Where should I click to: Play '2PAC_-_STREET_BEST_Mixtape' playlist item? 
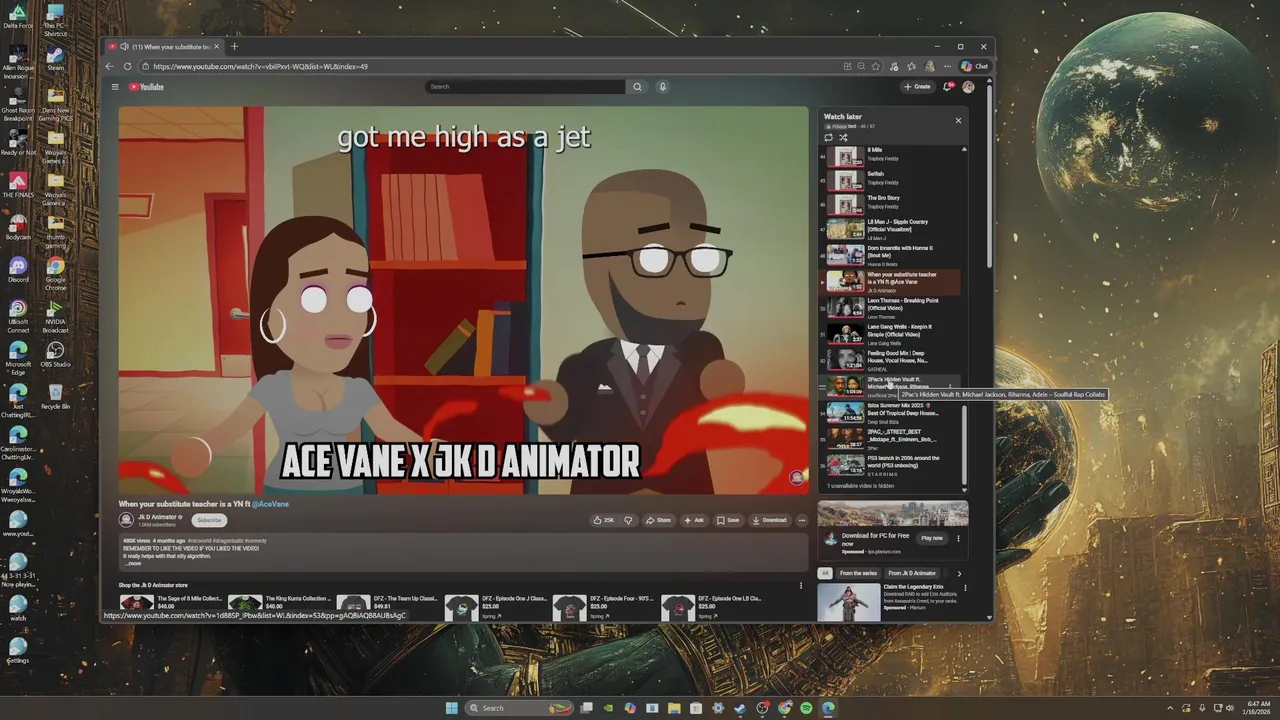click(x=892, y=439)
